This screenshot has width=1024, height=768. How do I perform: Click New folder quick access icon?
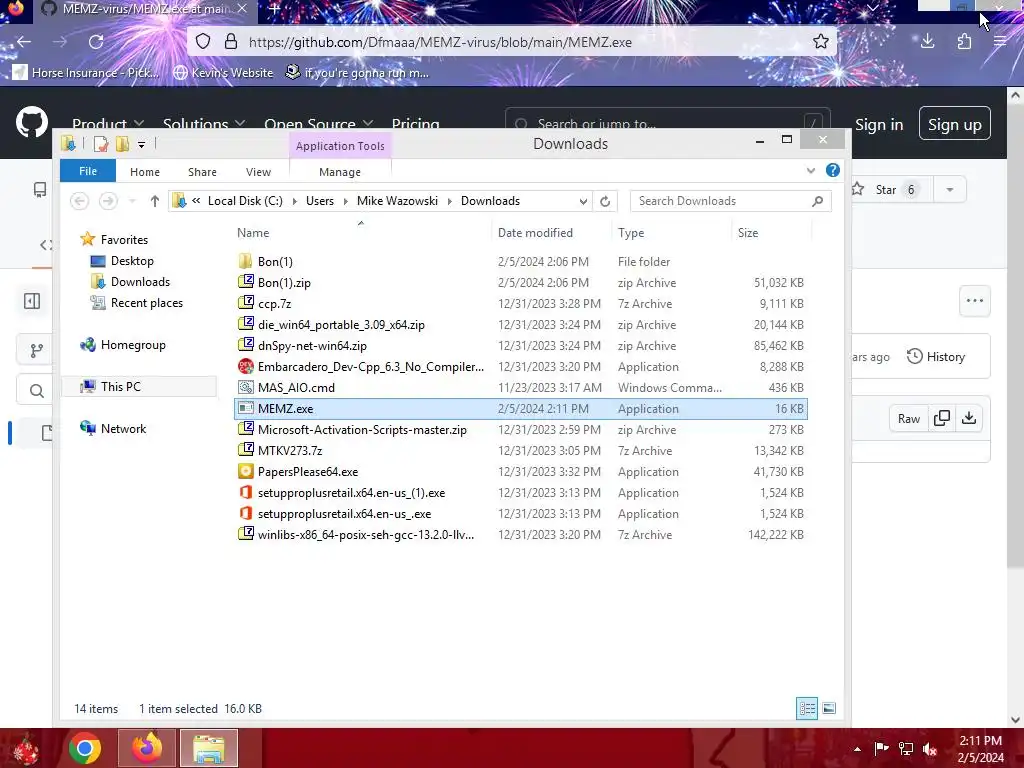pyautogui.click(x=122, y=144)
